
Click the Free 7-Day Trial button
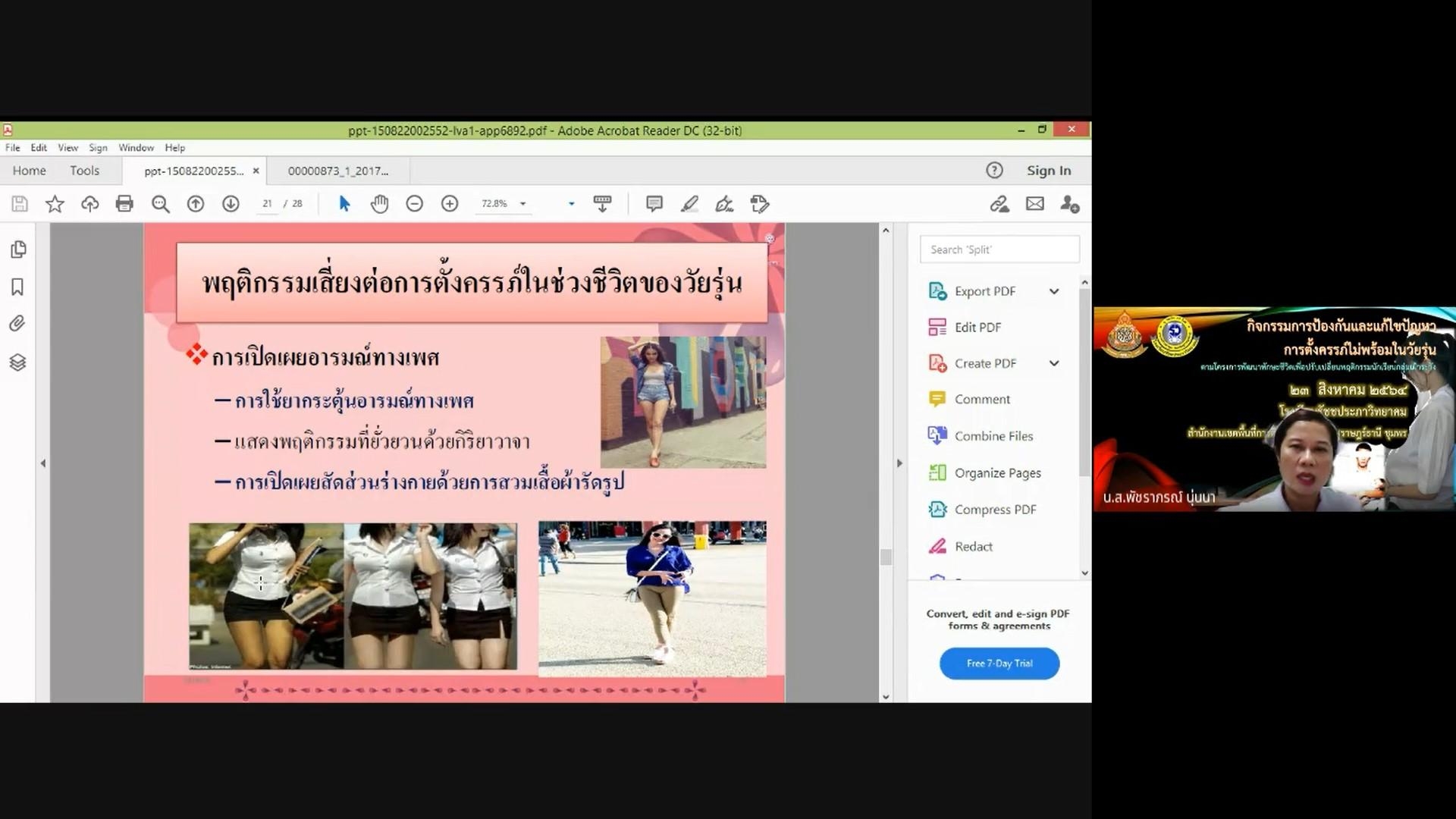coord(999,664)
